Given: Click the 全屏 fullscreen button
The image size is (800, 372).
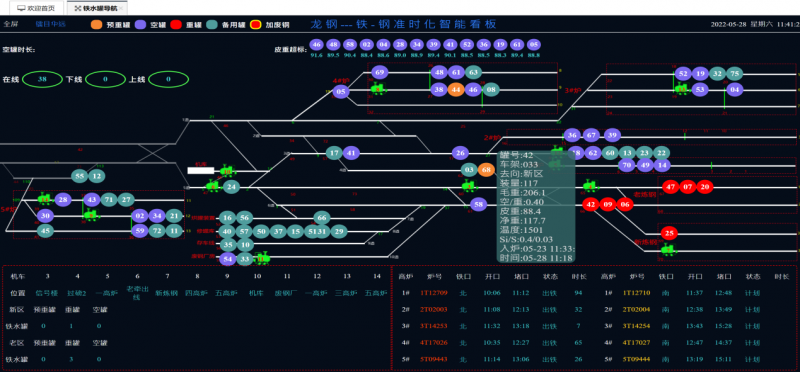Looking at the screenshot, I should 10,24.
